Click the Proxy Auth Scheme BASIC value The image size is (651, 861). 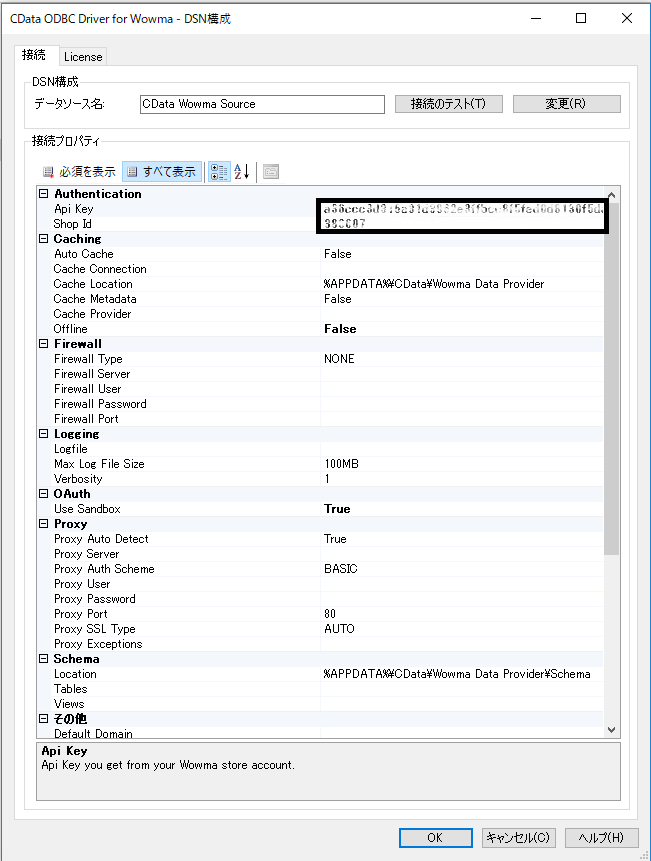(340, 568)
